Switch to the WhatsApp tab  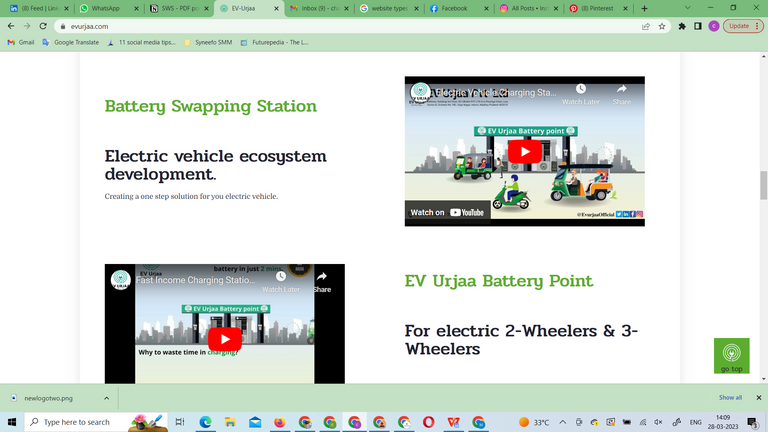[109, 8]
